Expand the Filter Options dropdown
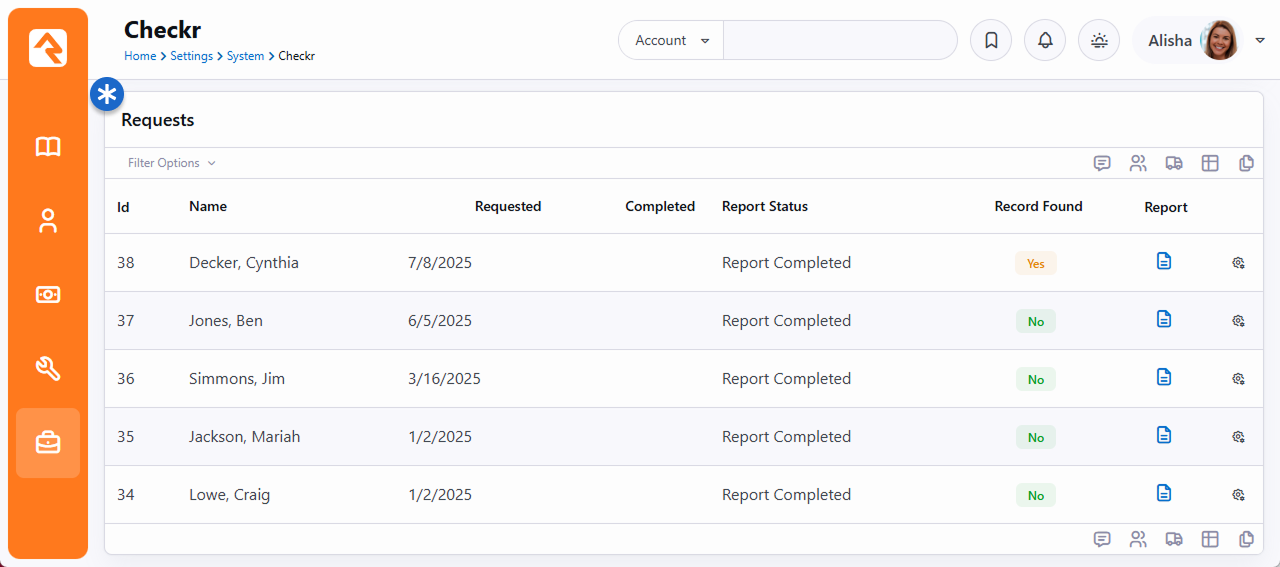 (x=171, y=163)
